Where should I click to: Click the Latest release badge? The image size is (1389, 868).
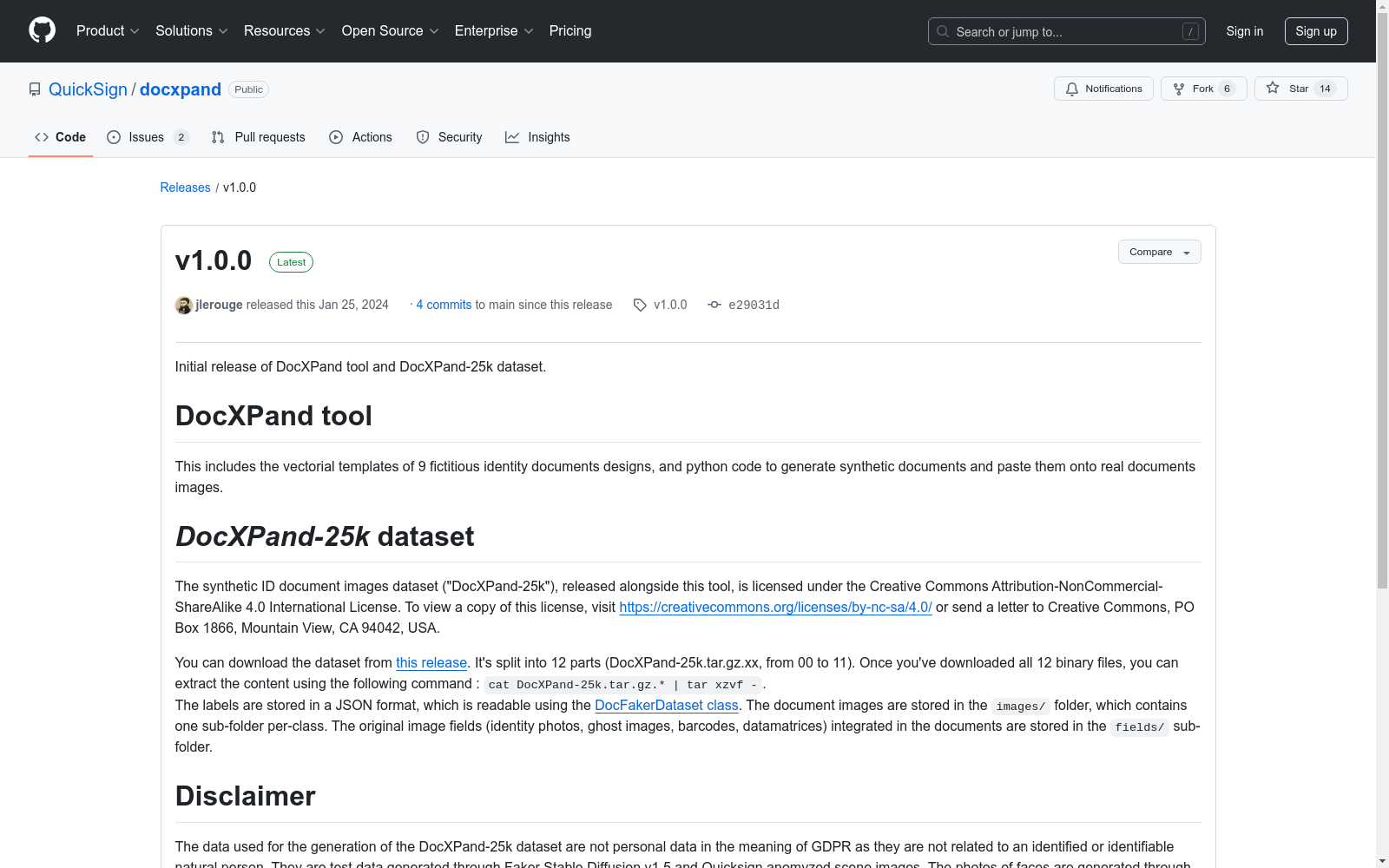click(291, 262)
